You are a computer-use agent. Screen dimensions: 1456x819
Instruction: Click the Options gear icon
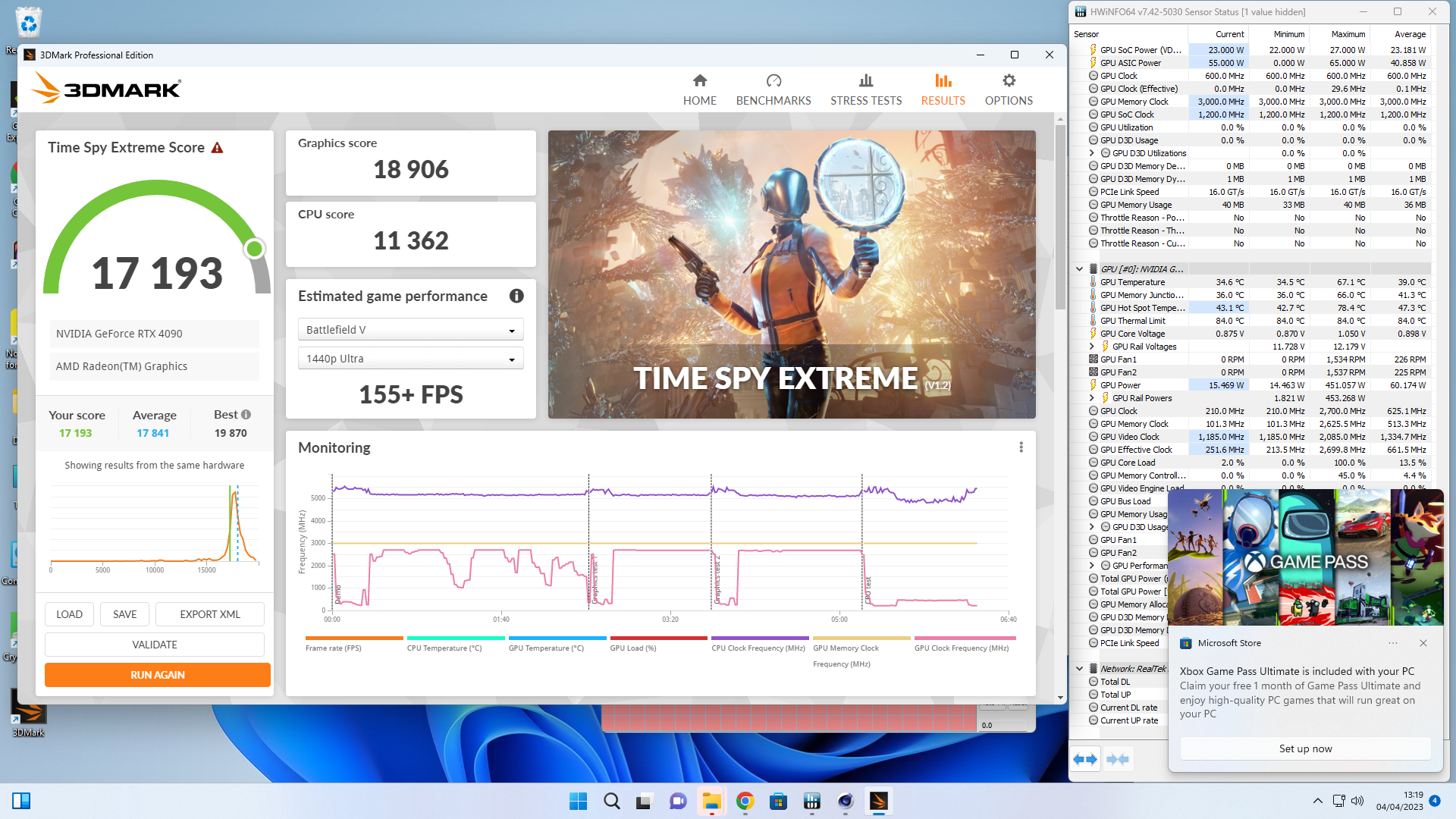(1008, 81)
